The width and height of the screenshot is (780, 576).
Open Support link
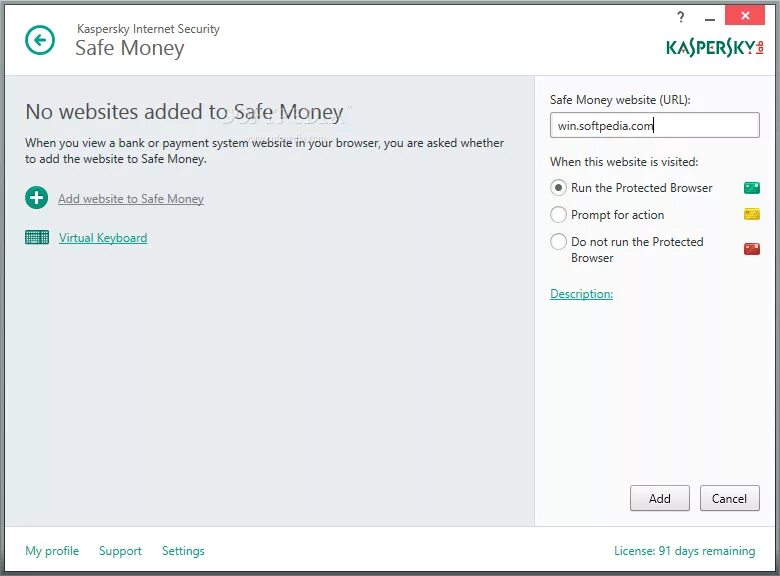coord(120,551)
